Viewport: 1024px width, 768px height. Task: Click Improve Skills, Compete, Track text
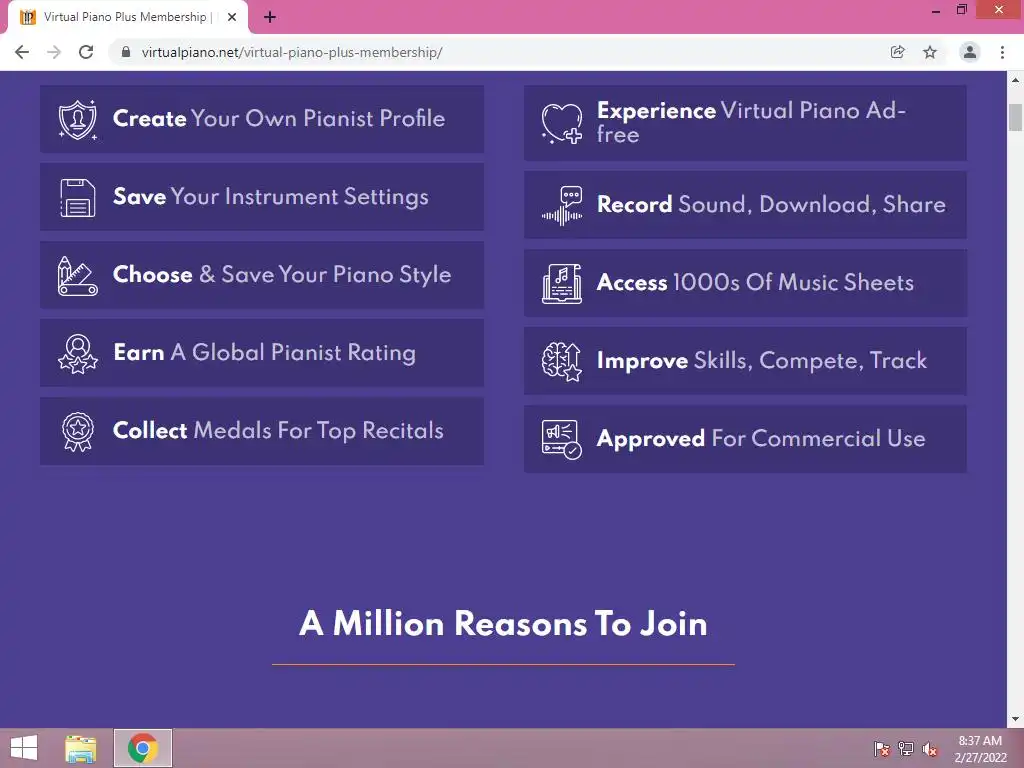tap(761, 360)
